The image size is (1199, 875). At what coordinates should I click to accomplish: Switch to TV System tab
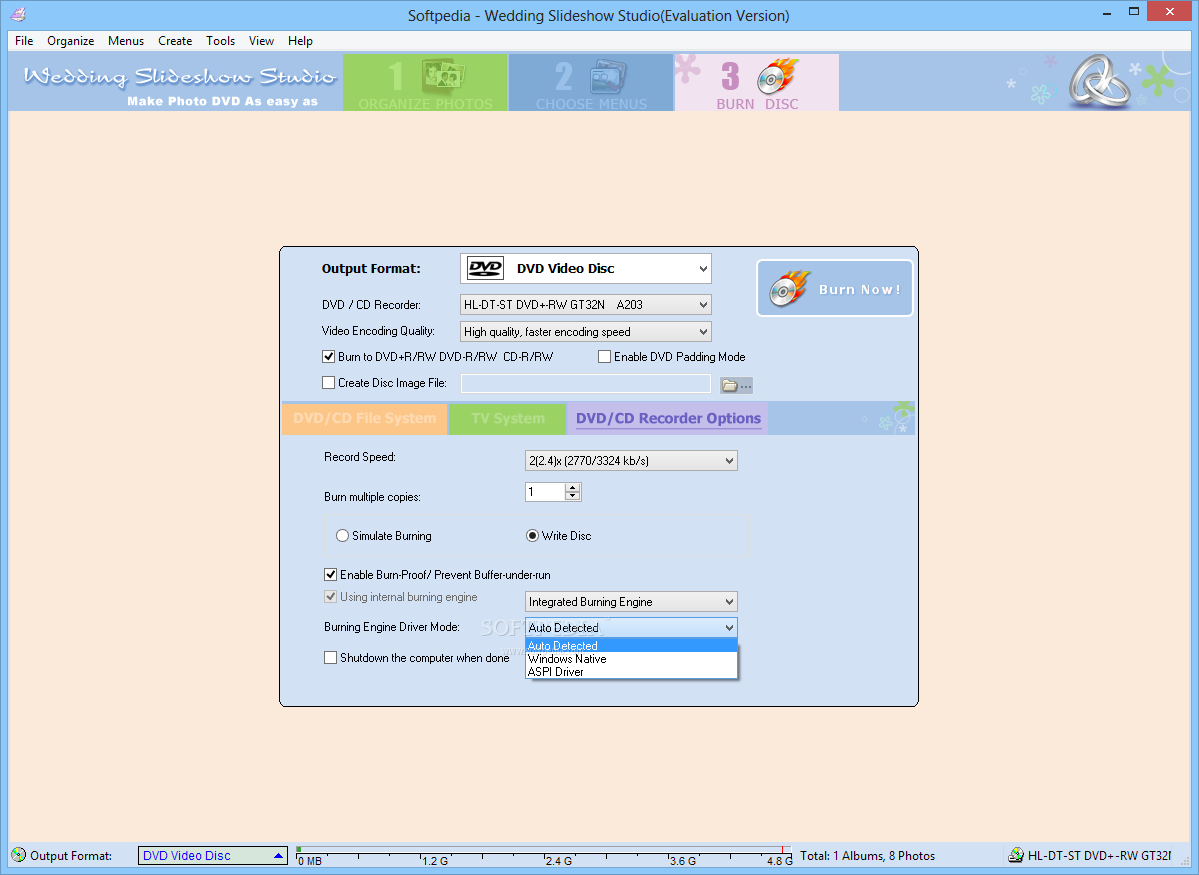coord(508,418)
